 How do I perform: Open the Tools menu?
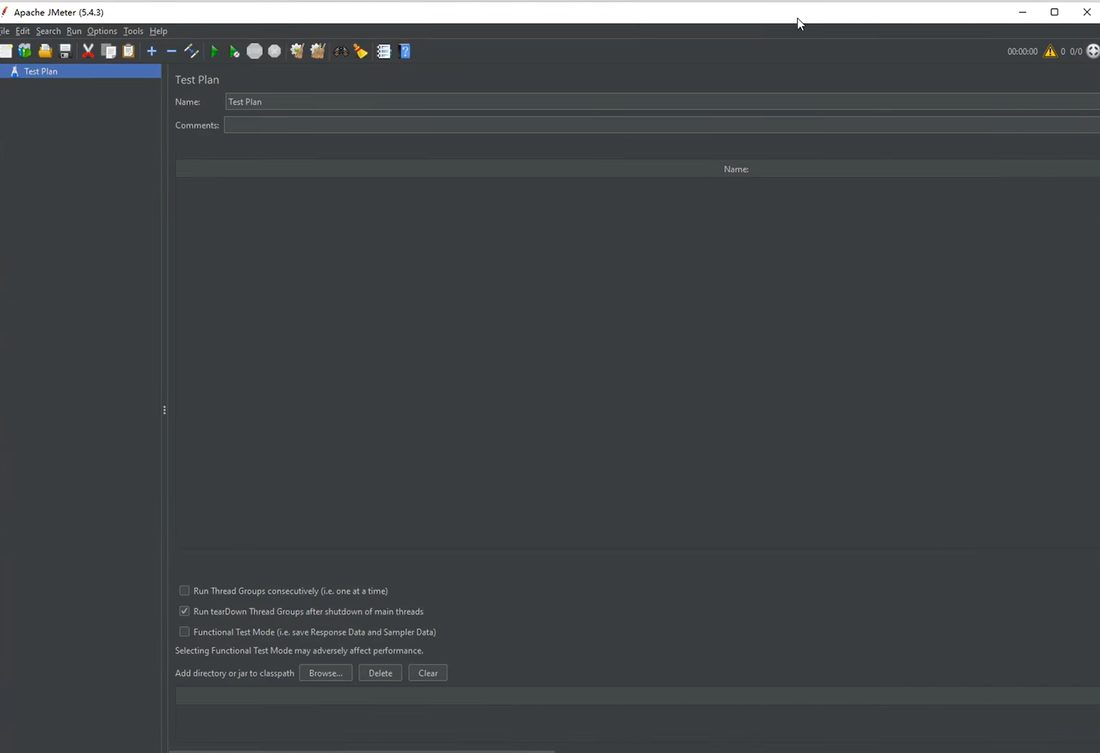[133, 31]
